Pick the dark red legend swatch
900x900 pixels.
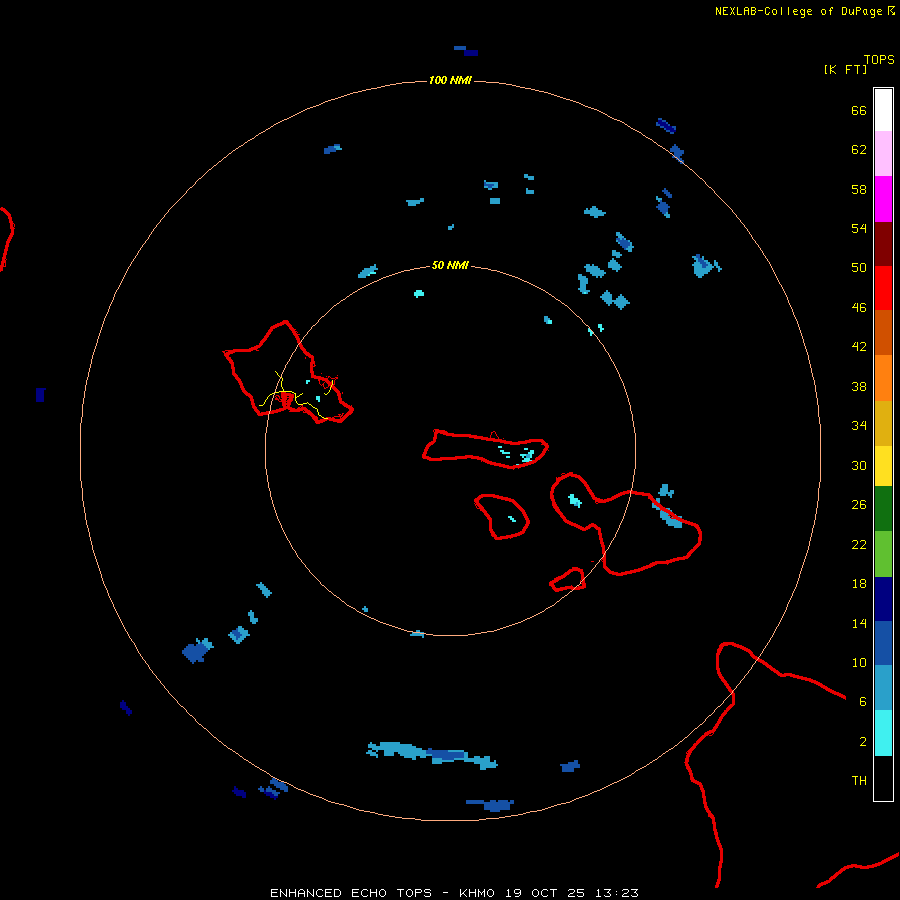pos(883,244)
